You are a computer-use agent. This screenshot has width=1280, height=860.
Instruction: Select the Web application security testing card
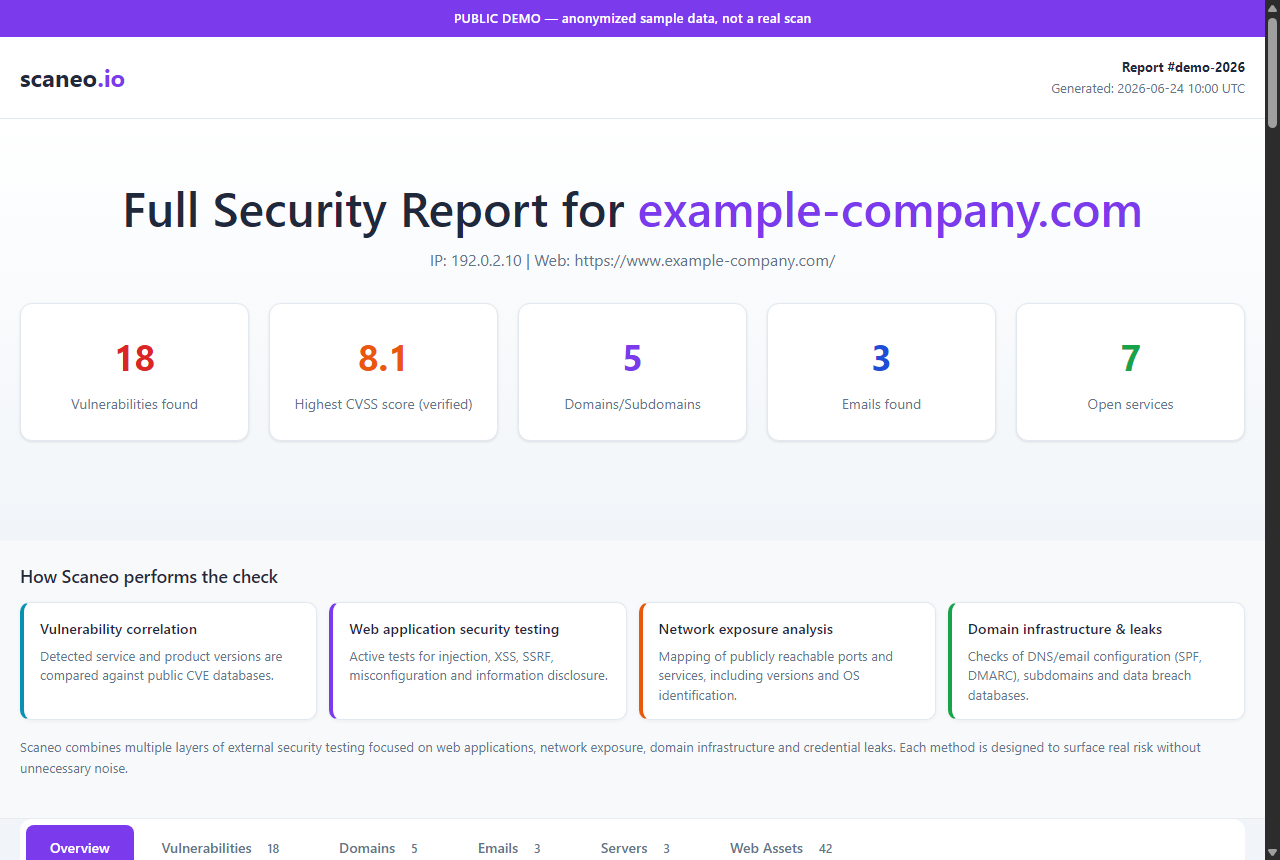[x=478, y=661]
